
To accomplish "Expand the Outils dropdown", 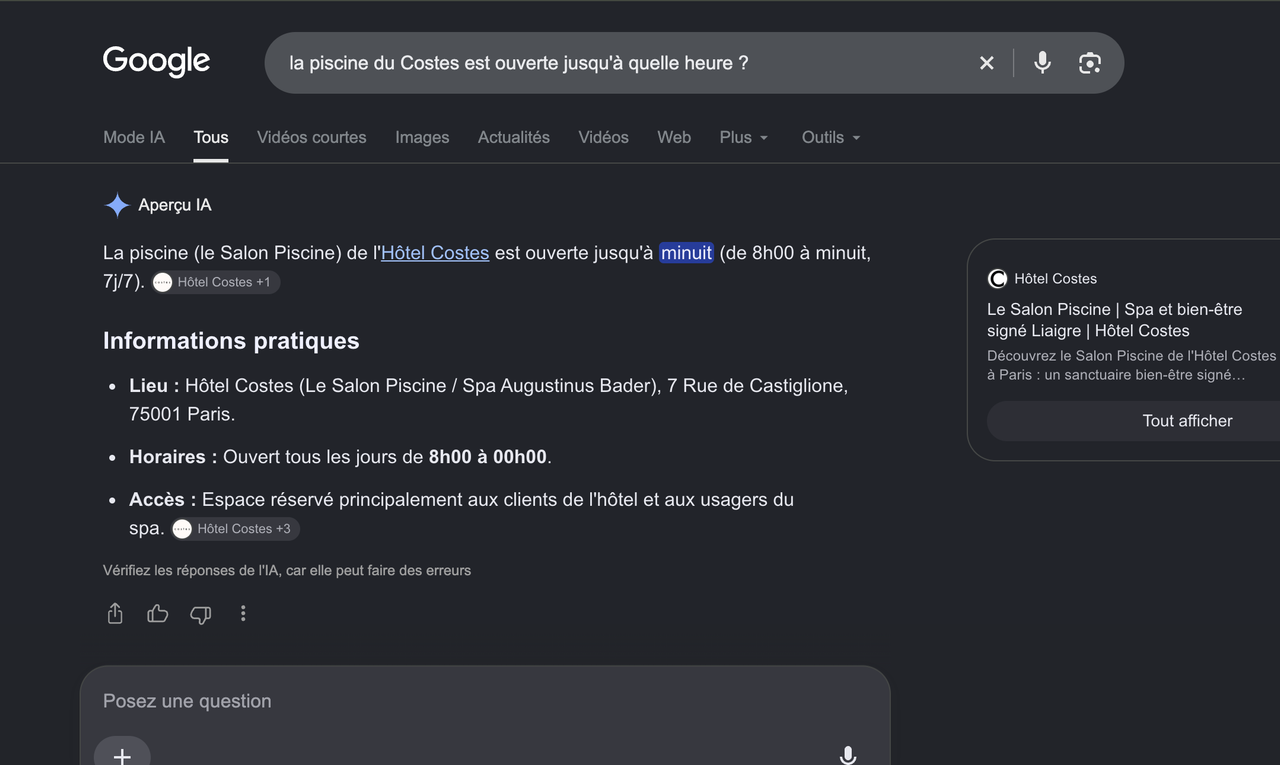I will [x=831, y=137].
